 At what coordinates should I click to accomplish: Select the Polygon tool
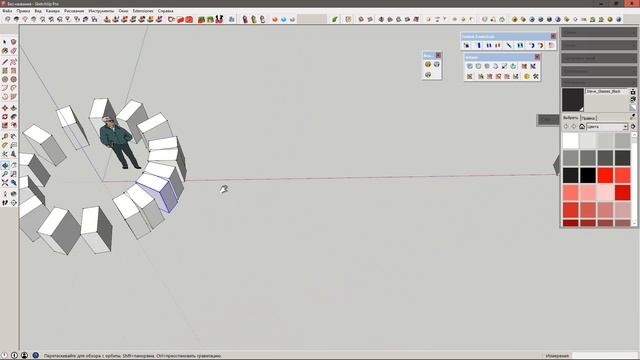pyautogui.click(x=13, y=79)
